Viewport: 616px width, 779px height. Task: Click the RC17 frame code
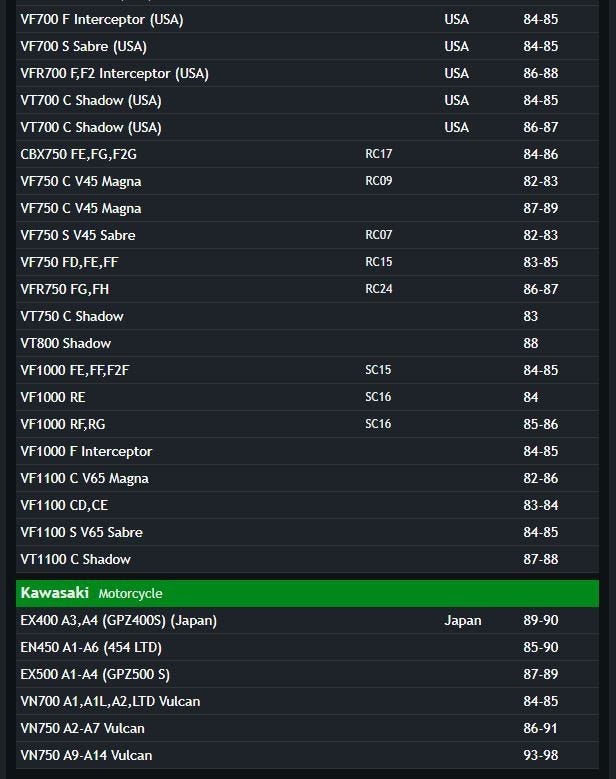(x=379, y=154)
